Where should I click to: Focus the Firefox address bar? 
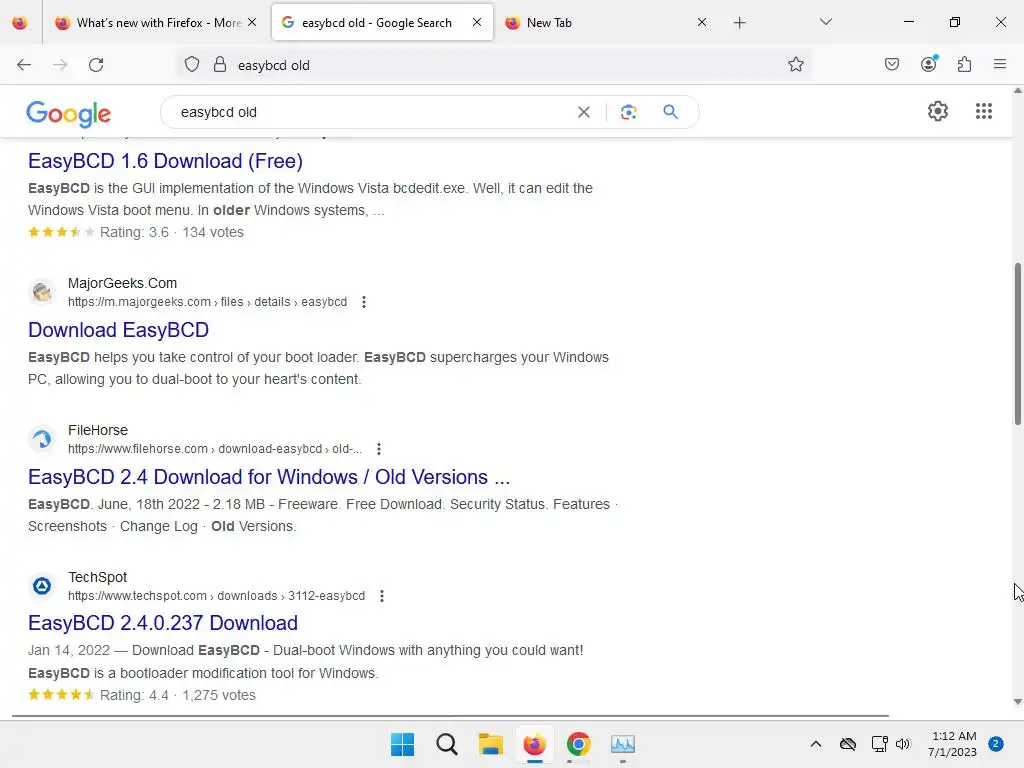[494, 65]
